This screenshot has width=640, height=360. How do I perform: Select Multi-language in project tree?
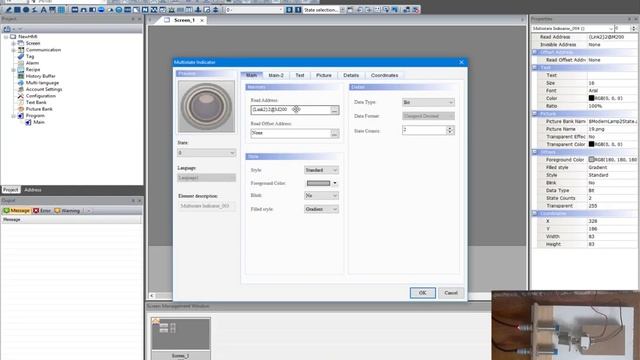pos(42,82)
